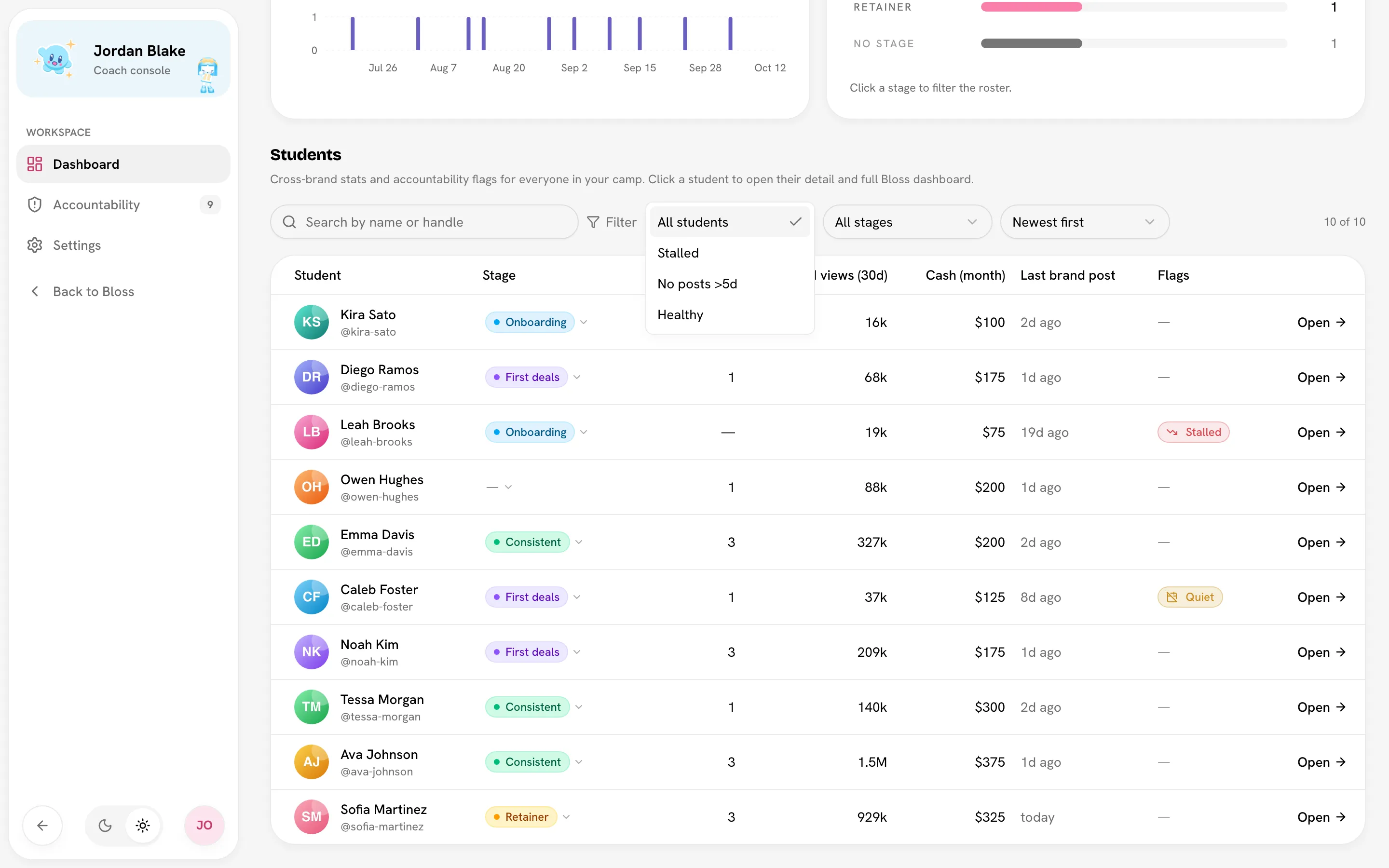This screenshot has height=868, width=1389.
Task: Choose No posts >5d option
Action: [x=730, y=284]
